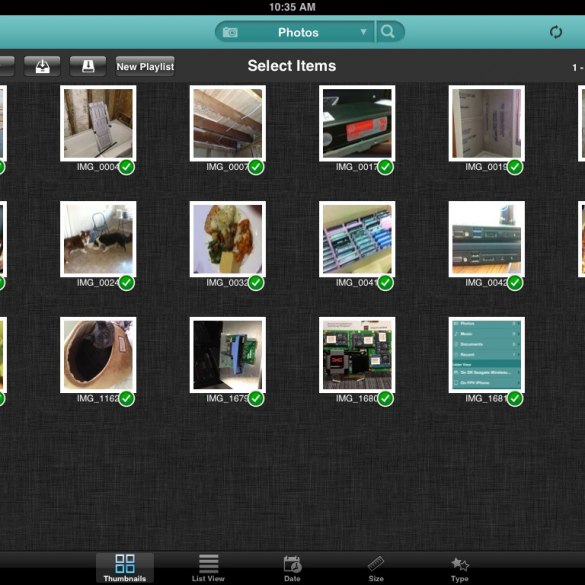Screen dimensions: 585x585
Task: Deselect the IMG_1679 checkmark
Action: tap(256, 398)
